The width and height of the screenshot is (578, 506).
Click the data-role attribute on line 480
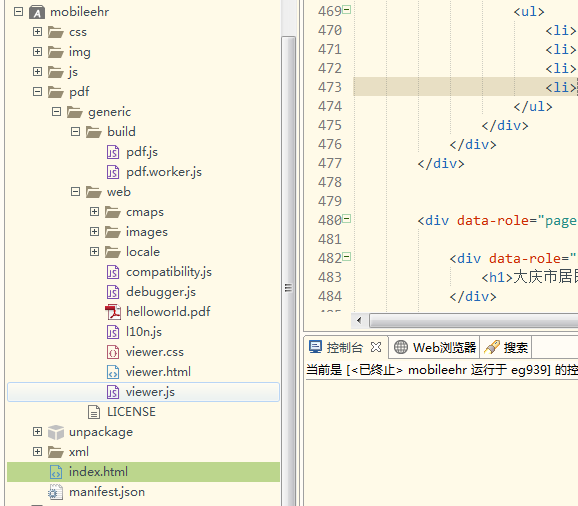[493, 220]
